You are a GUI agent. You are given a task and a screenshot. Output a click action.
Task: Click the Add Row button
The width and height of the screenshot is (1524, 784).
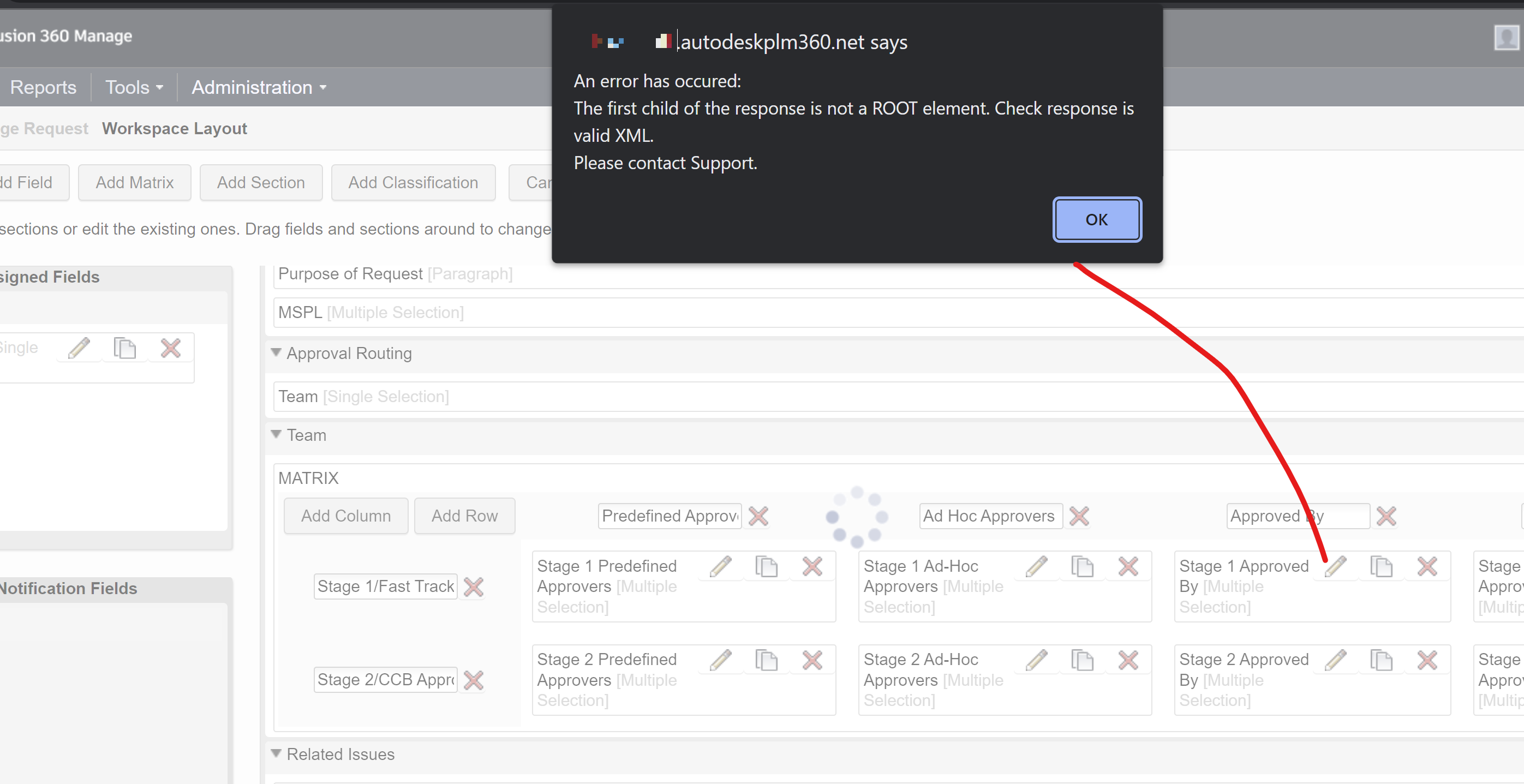click(x=464, y=516)
